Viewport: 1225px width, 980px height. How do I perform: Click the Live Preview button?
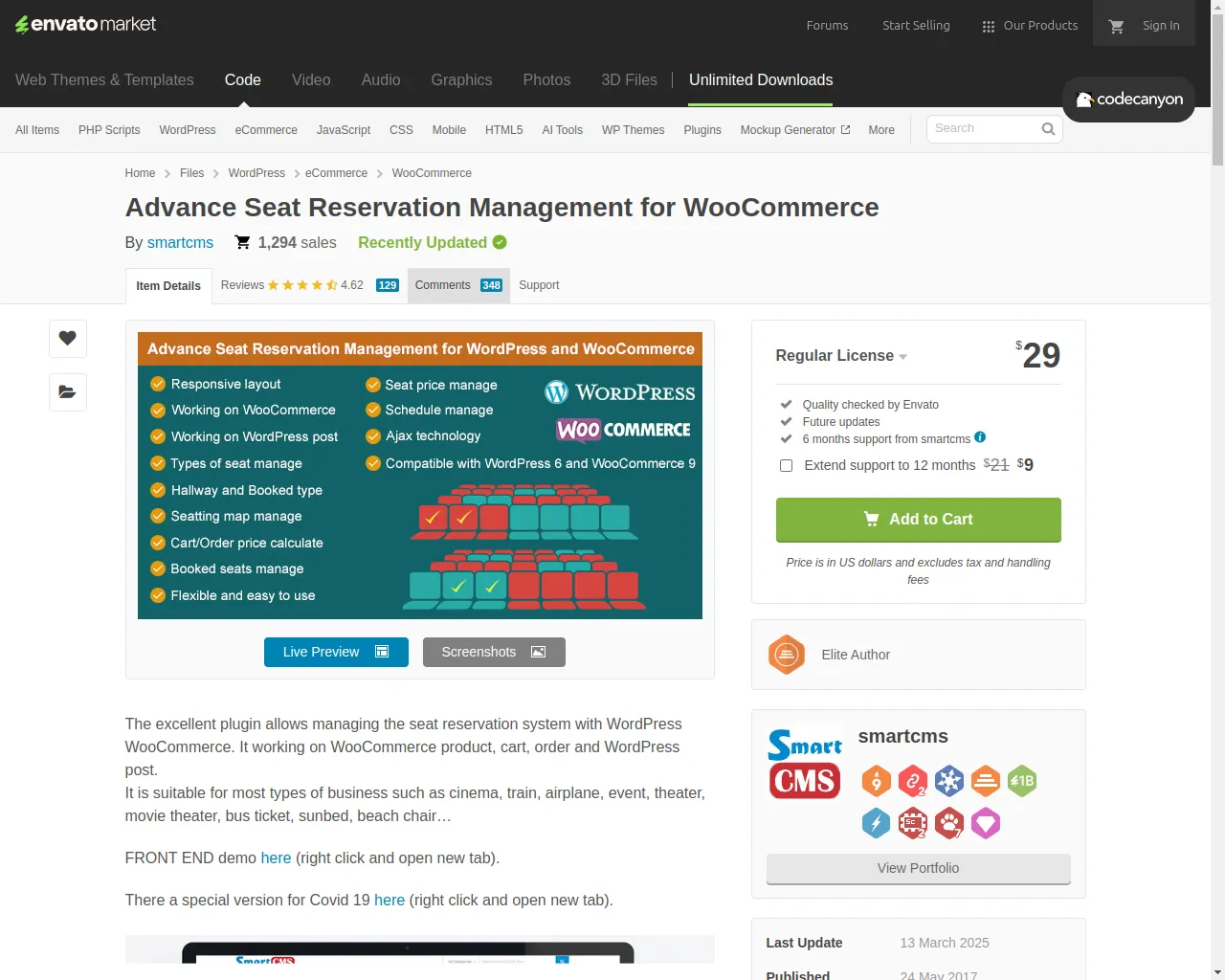[x=336, y=652]
